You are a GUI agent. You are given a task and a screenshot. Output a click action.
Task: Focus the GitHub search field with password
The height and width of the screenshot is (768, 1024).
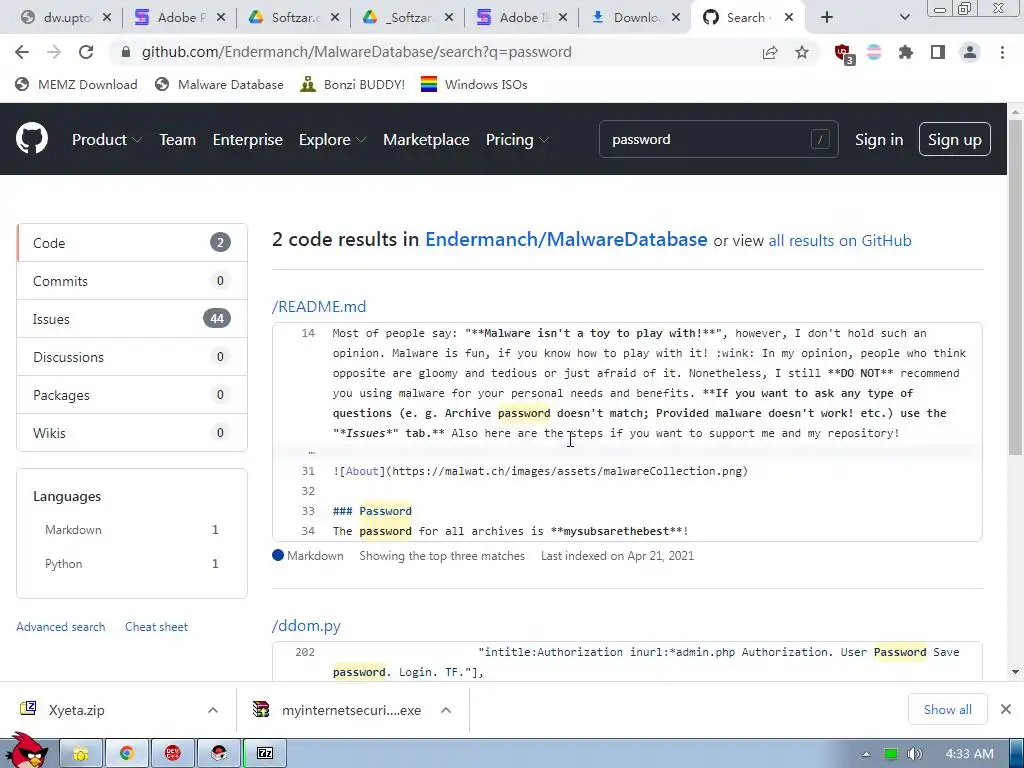718,139
